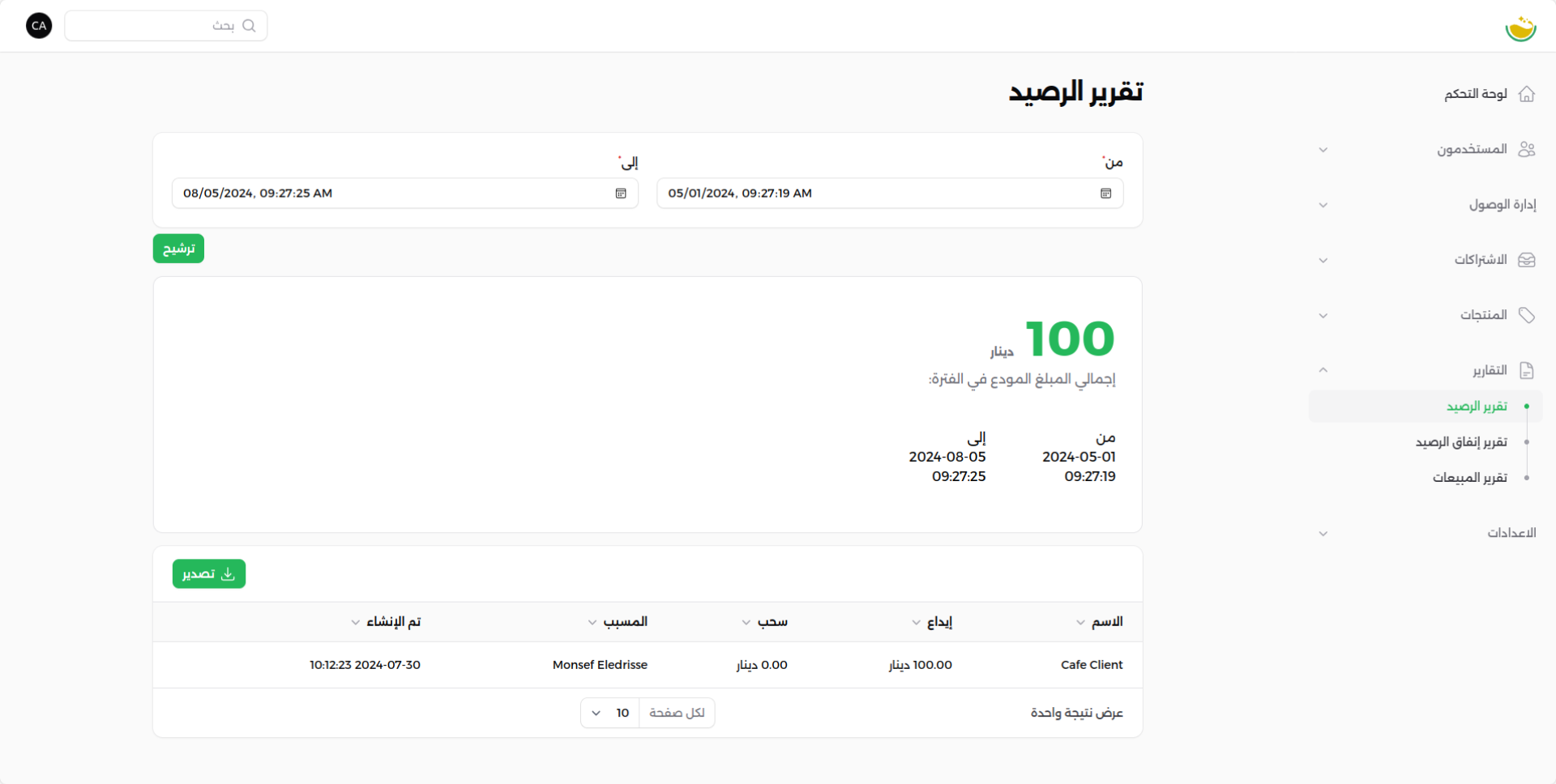Open the المنتجات sidebar menu
Viewport: 1556px width, 784px height.
(1425, 315)
